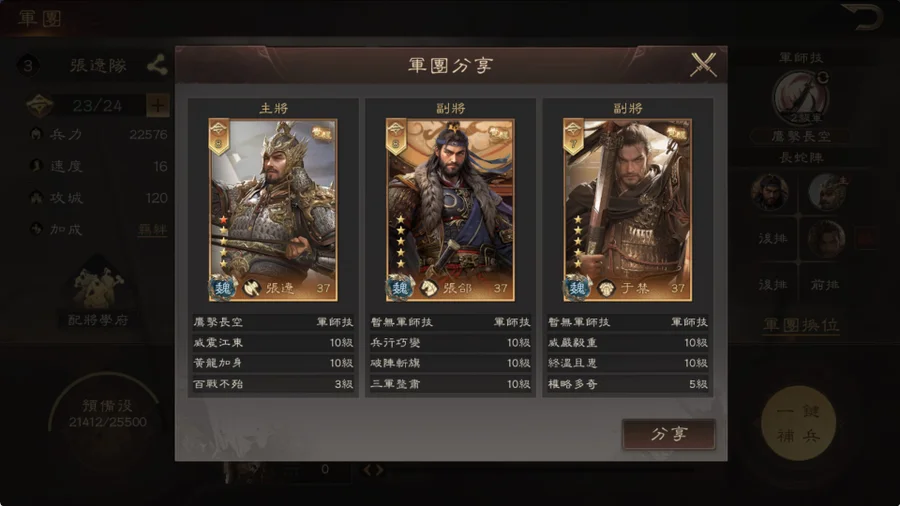Viewport: 900px width, 506px height.
Task: Open 張郃 deputy general card portrait
Action: coord(450,210)
